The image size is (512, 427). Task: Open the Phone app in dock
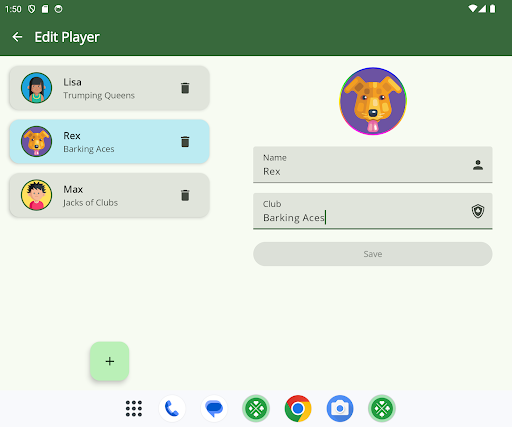(172, 408)
